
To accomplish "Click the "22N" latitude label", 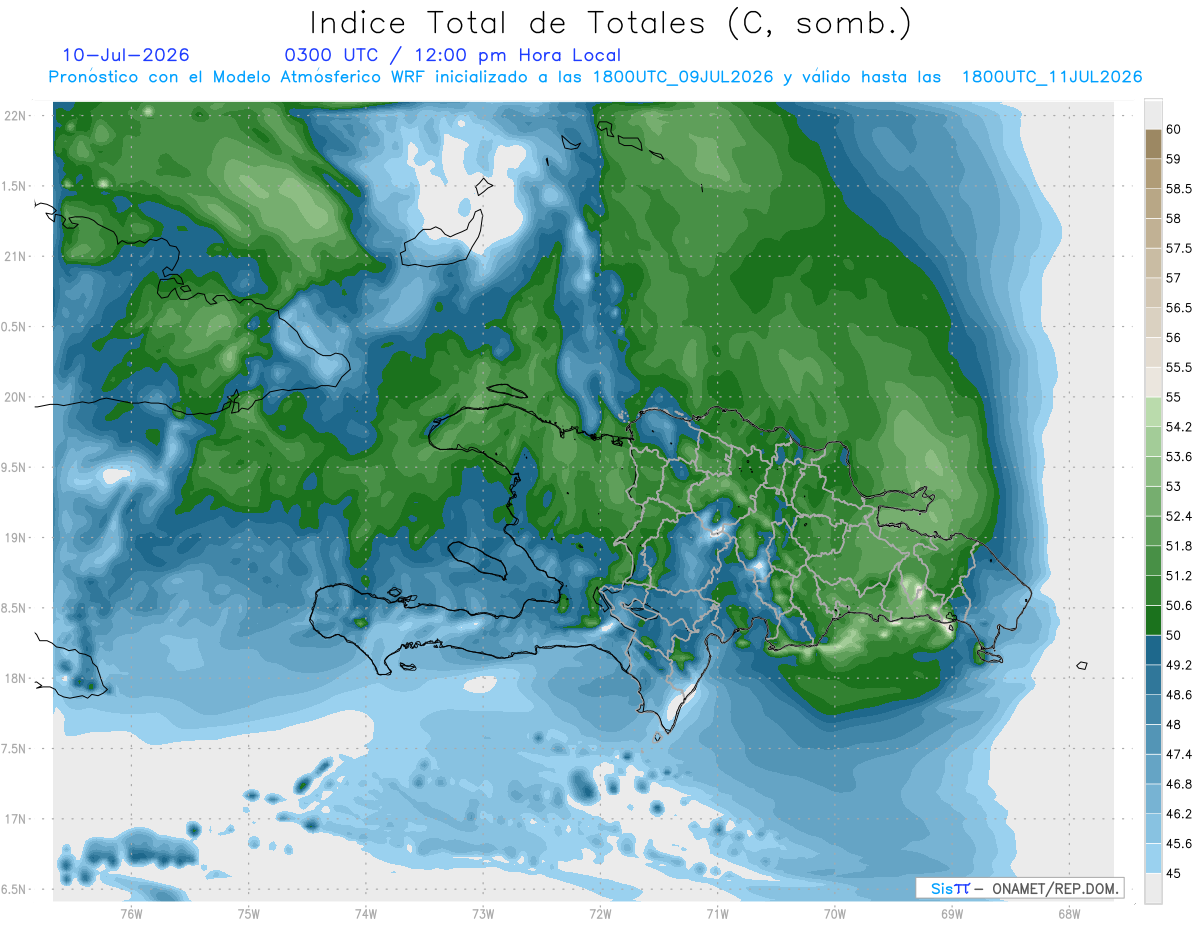I will click(x=17, y=116).
